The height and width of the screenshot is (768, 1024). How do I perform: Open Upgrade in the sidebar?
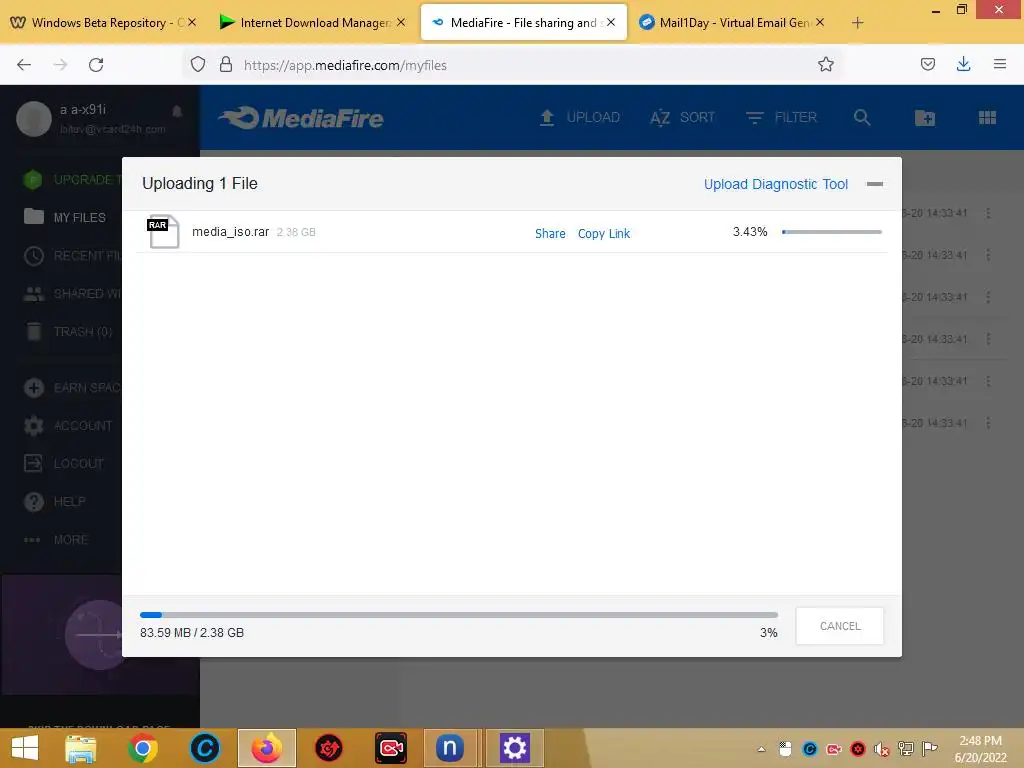point(72,180)
